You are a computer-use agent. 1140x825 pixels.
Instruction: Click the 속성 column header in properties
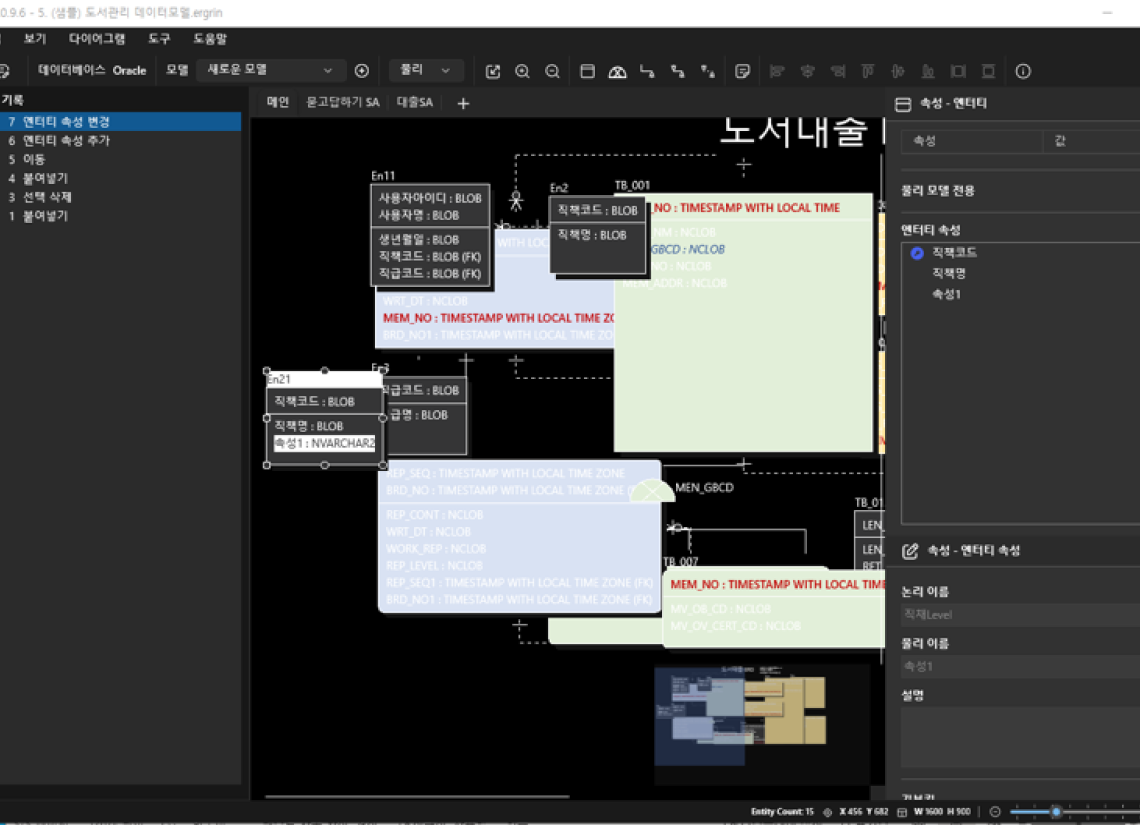[x=971, y=141]
